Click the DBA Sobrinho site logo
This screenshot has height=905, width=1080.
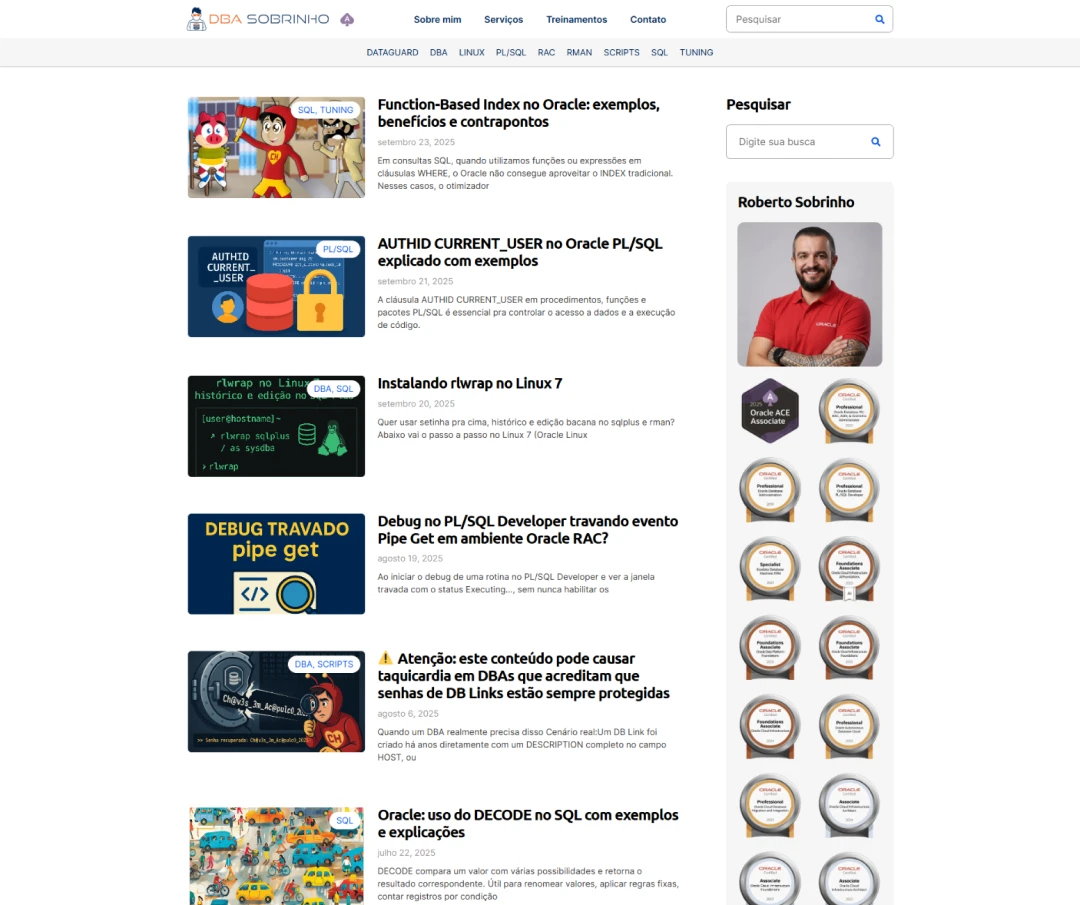tap(258, 19)
